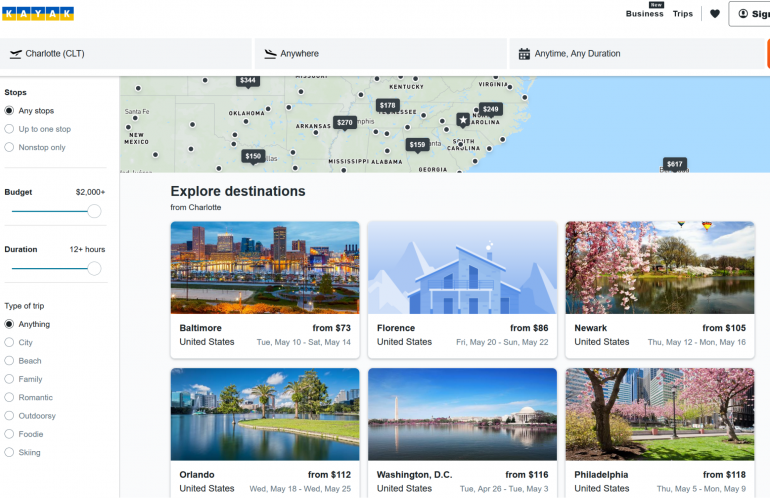
Task: Click the $344 map price marker
Action: (248, 80)
